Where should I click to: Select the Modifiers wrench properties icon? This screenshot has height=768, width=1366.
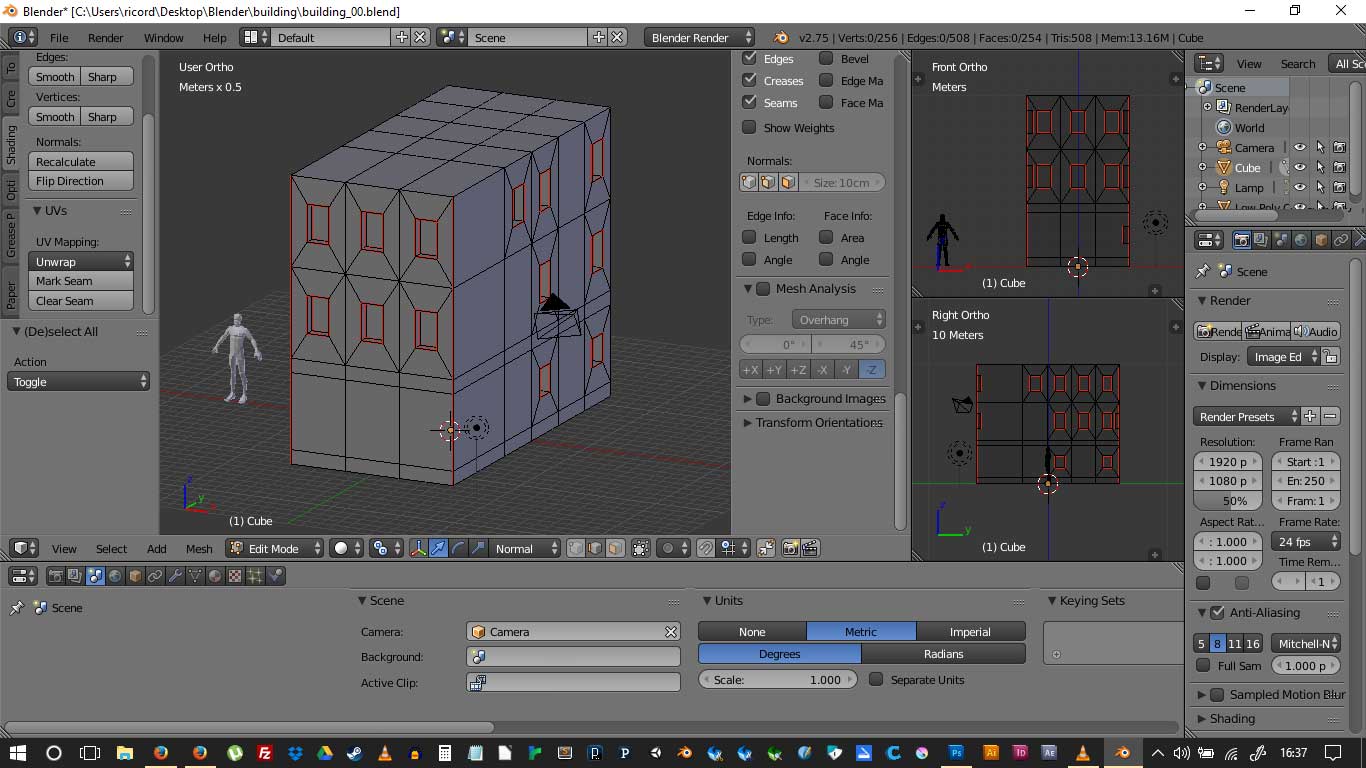point(175,576)
